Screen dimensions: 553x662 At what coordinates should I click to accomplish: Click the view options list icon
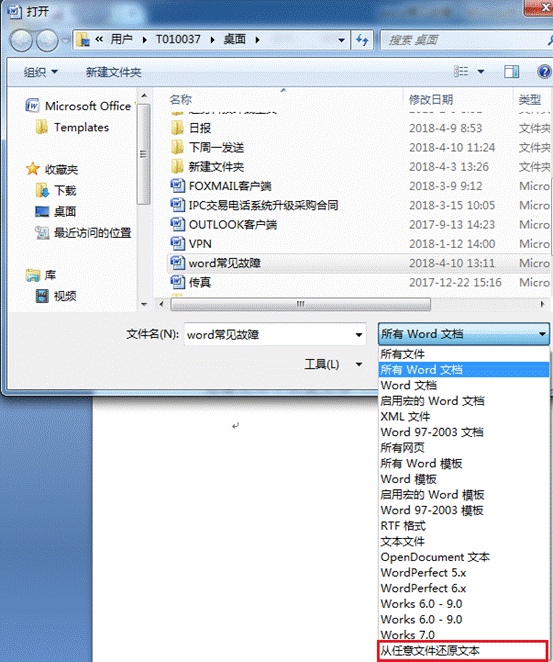point(461,71)
